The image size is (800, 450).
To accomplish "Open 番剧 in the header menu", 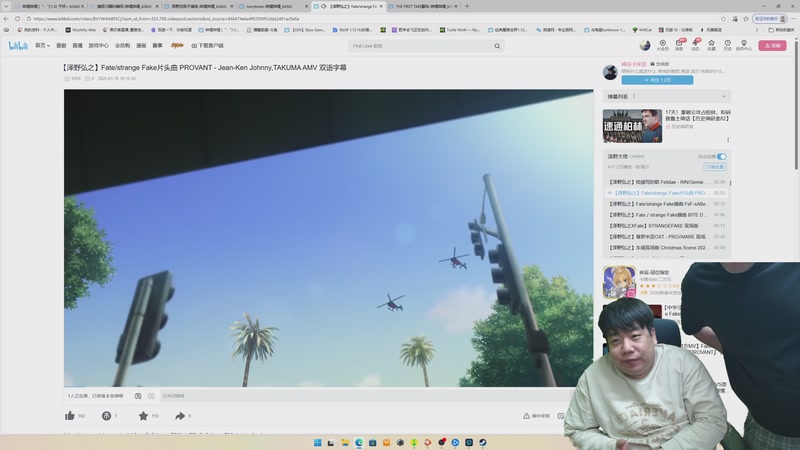I will [x=61, y=46].
